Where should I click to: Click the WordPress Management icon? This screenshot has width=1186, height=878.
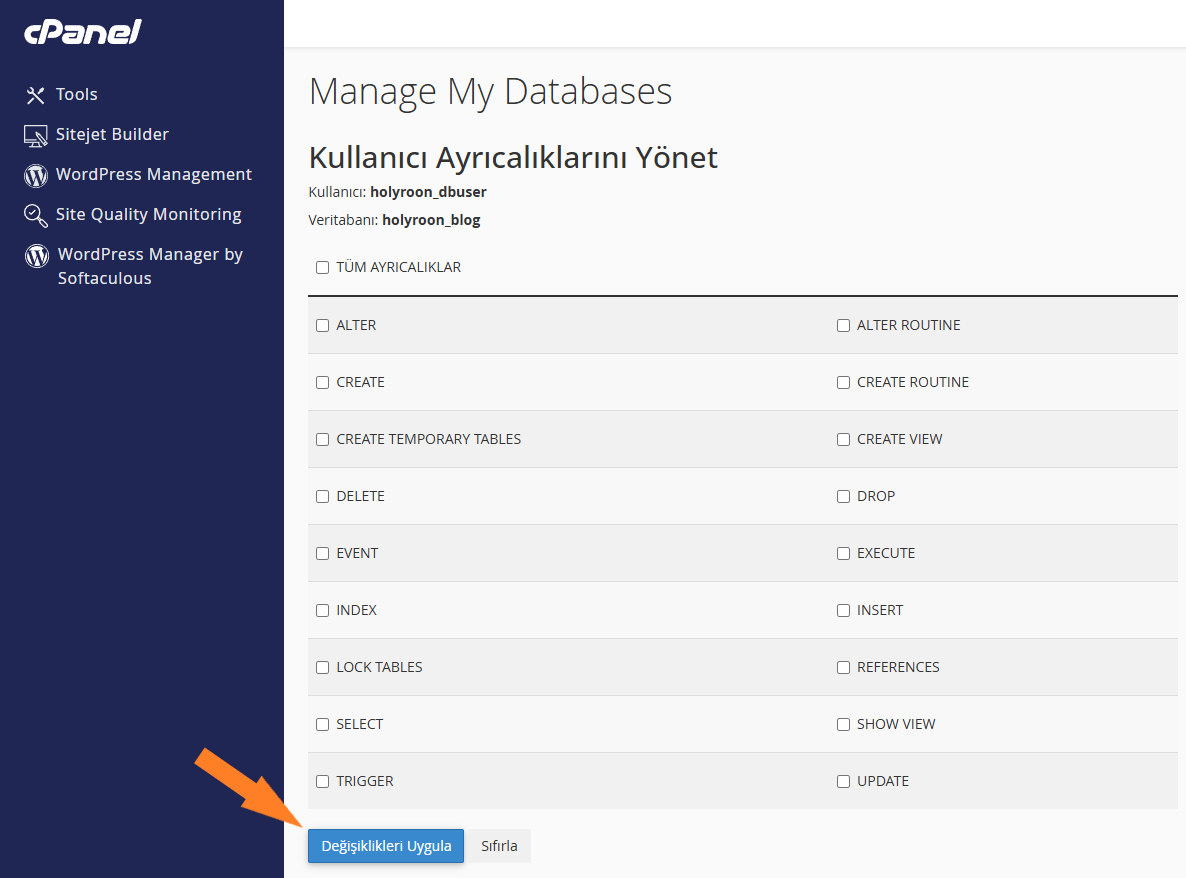(33, 174)
